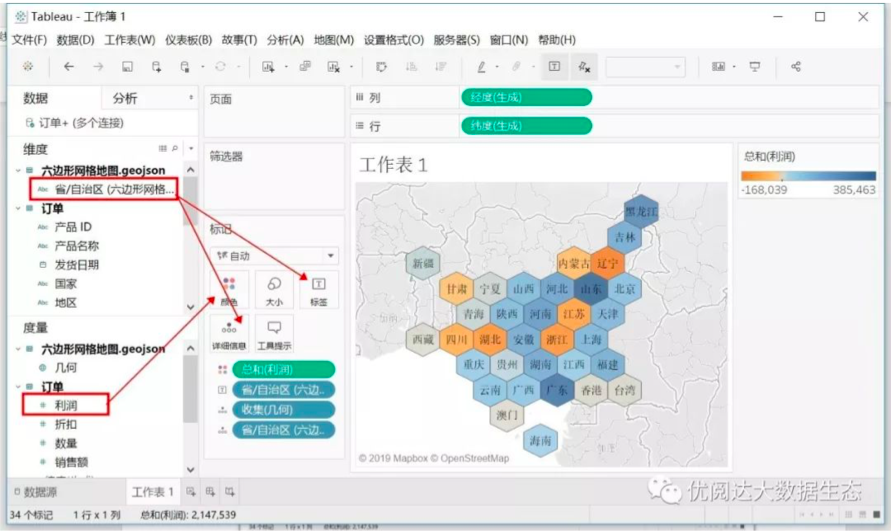The height and width of the screenshot is (531, 896).
Task: Click the Detail (详细信息) marks button
Action: pos(229,332)
